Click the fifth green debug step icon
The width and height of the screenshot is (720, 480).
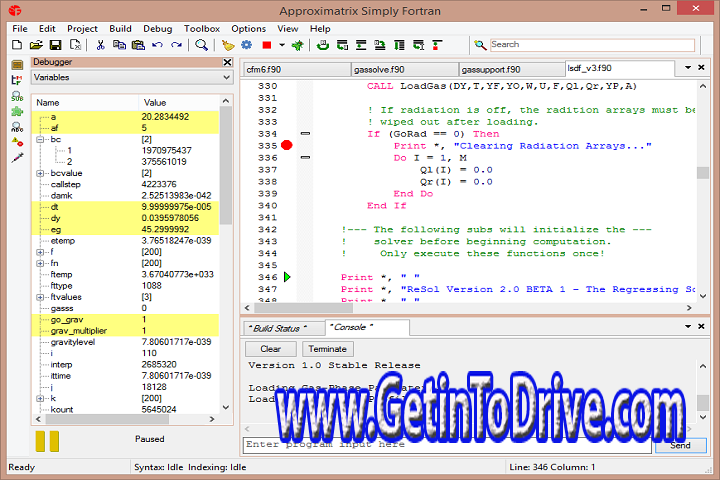point(399,45)
